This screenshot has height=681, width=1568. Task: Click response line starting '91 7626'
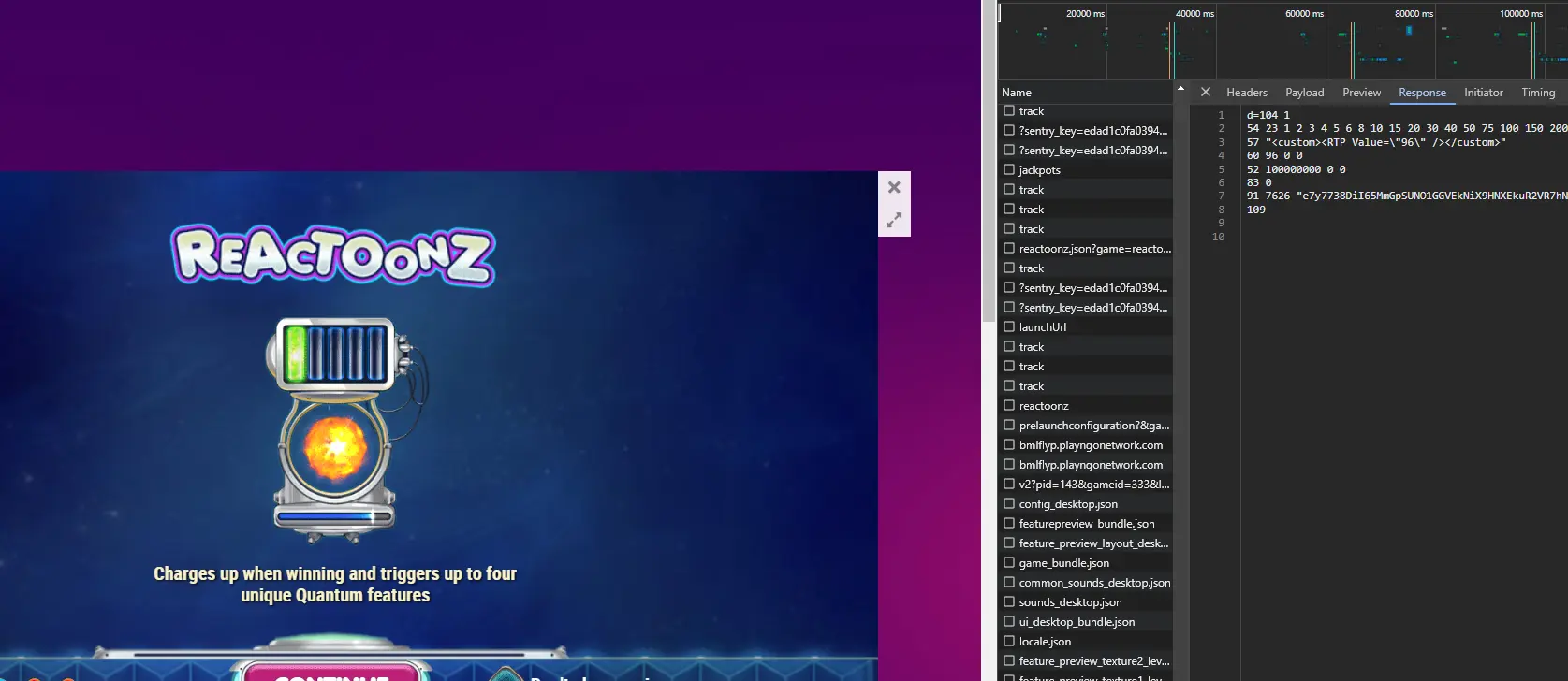click(1407, 196)
